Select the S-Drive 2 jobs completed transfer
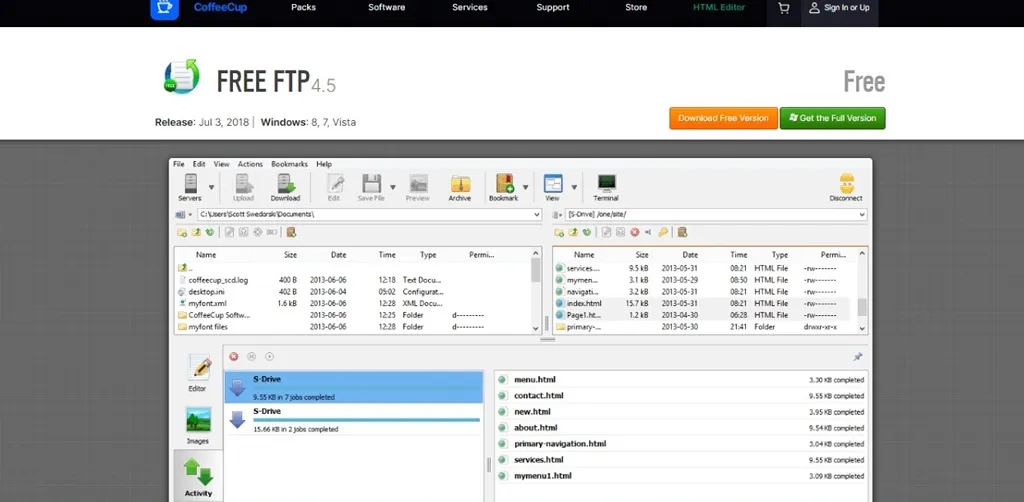This screenshot has width=1024, height=502. point(354,419)
